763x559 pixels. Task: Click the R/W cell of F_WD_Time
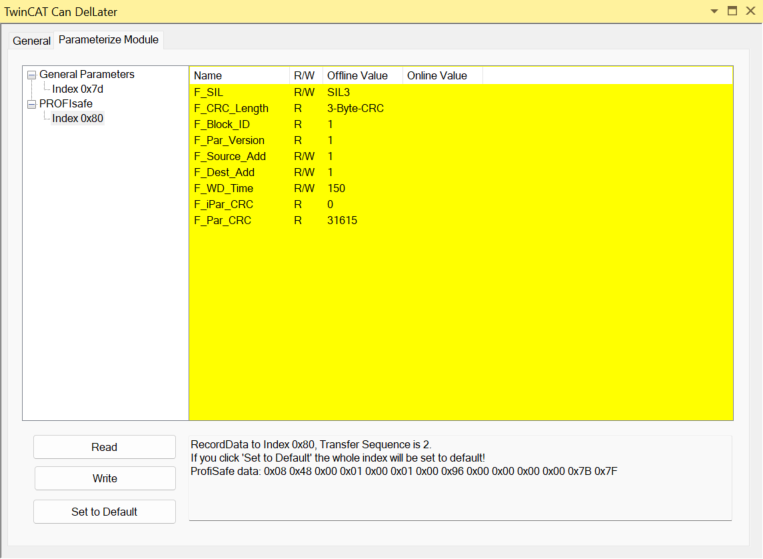[x=304, y=188]
